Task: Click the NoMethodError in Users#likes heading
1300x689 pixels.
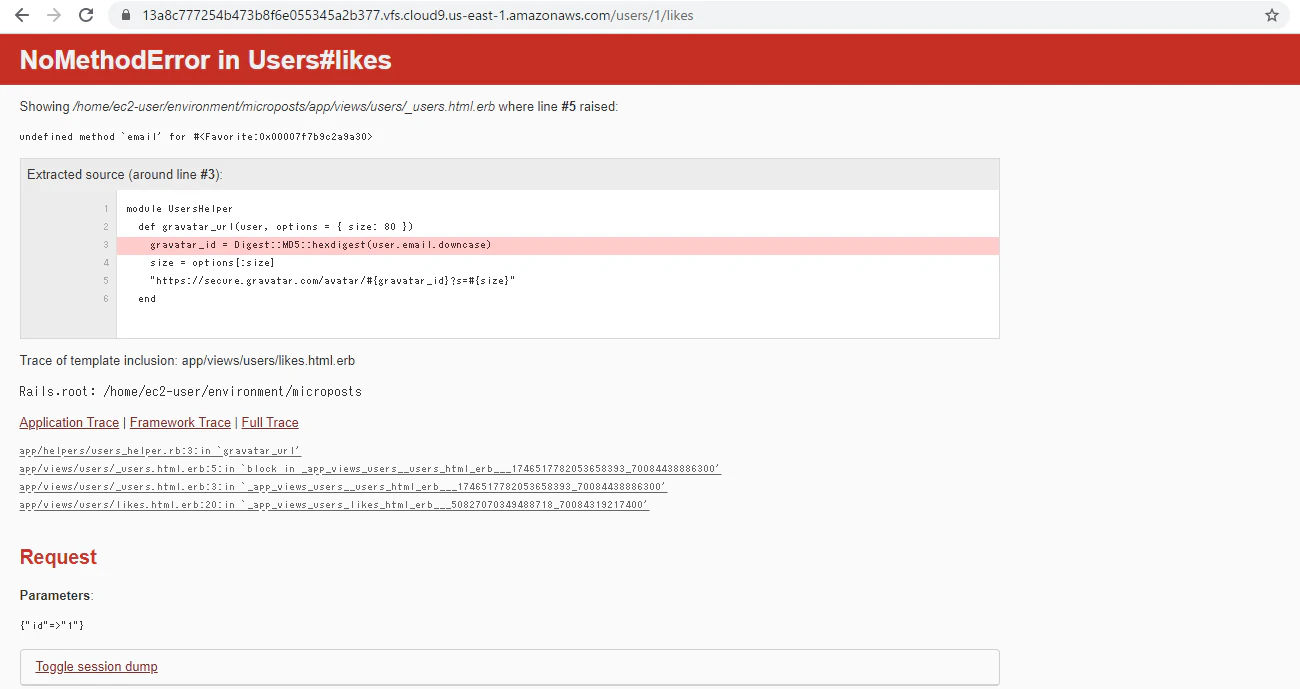Action: pyautogui.click(x=205, y=60)
